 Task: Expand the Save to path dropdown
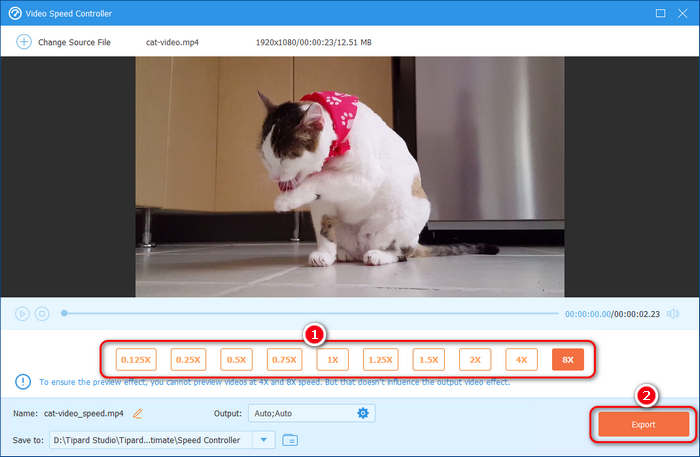[x=264, y=439]
